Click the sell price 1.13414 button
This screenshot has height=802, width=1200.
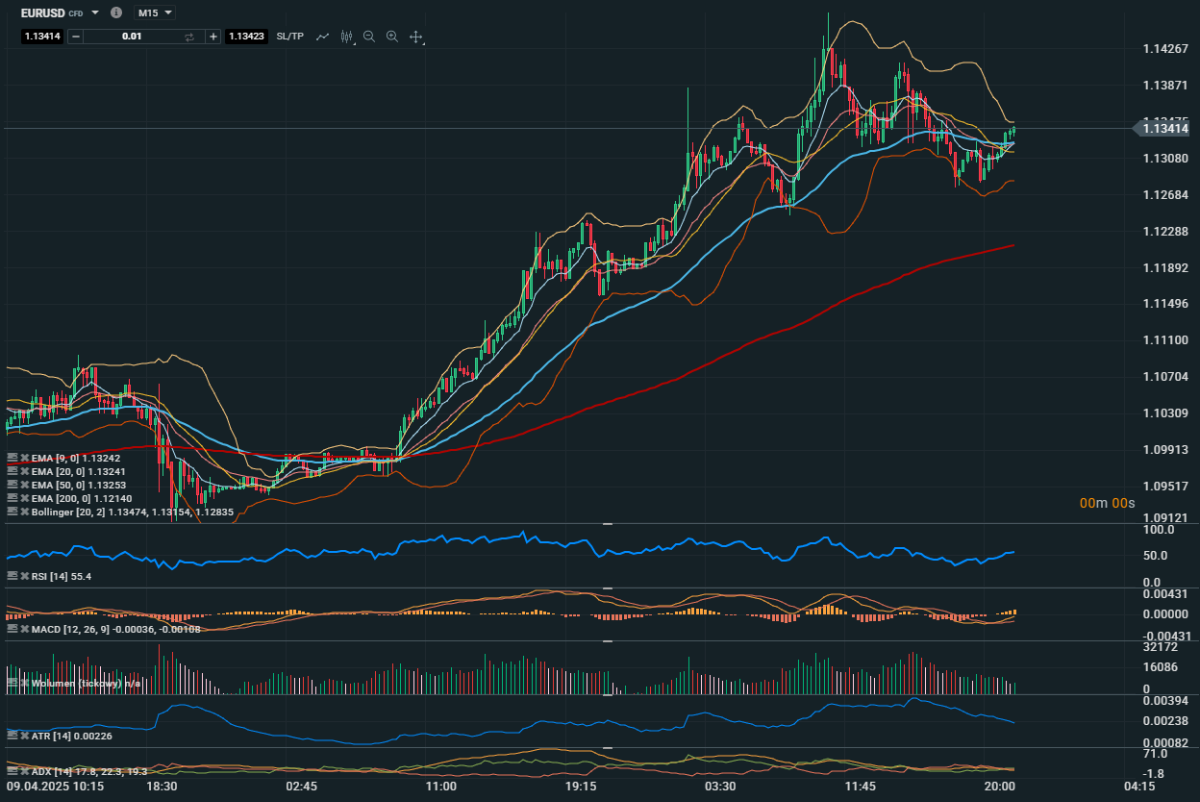(x=44, y=36)
